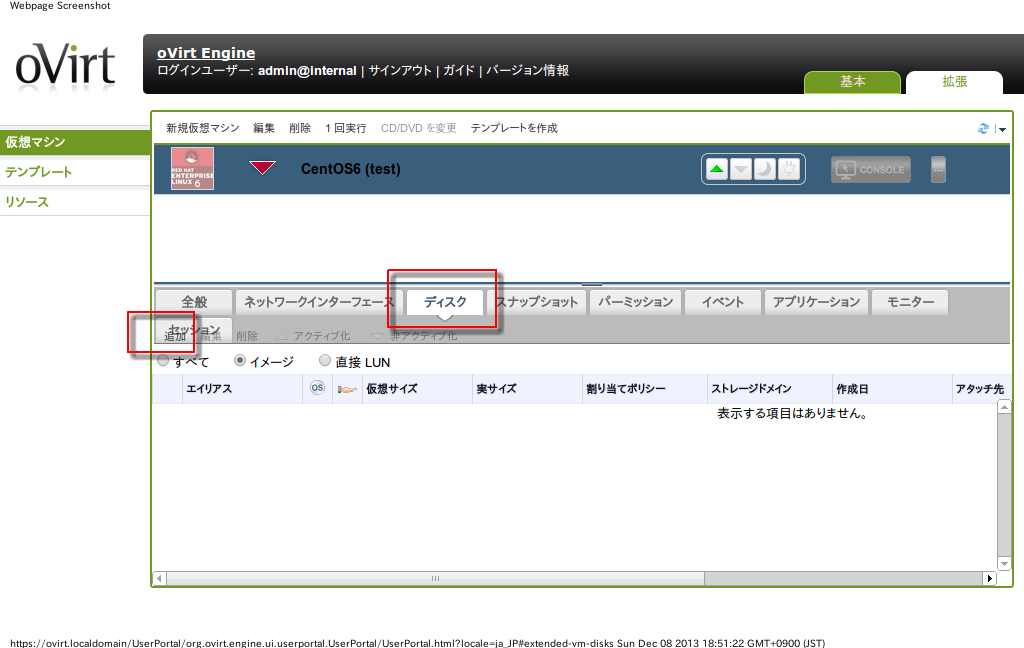Open the dropdown arrow beside the refresh icon

pyautogui.click(x=1002, y=130)
